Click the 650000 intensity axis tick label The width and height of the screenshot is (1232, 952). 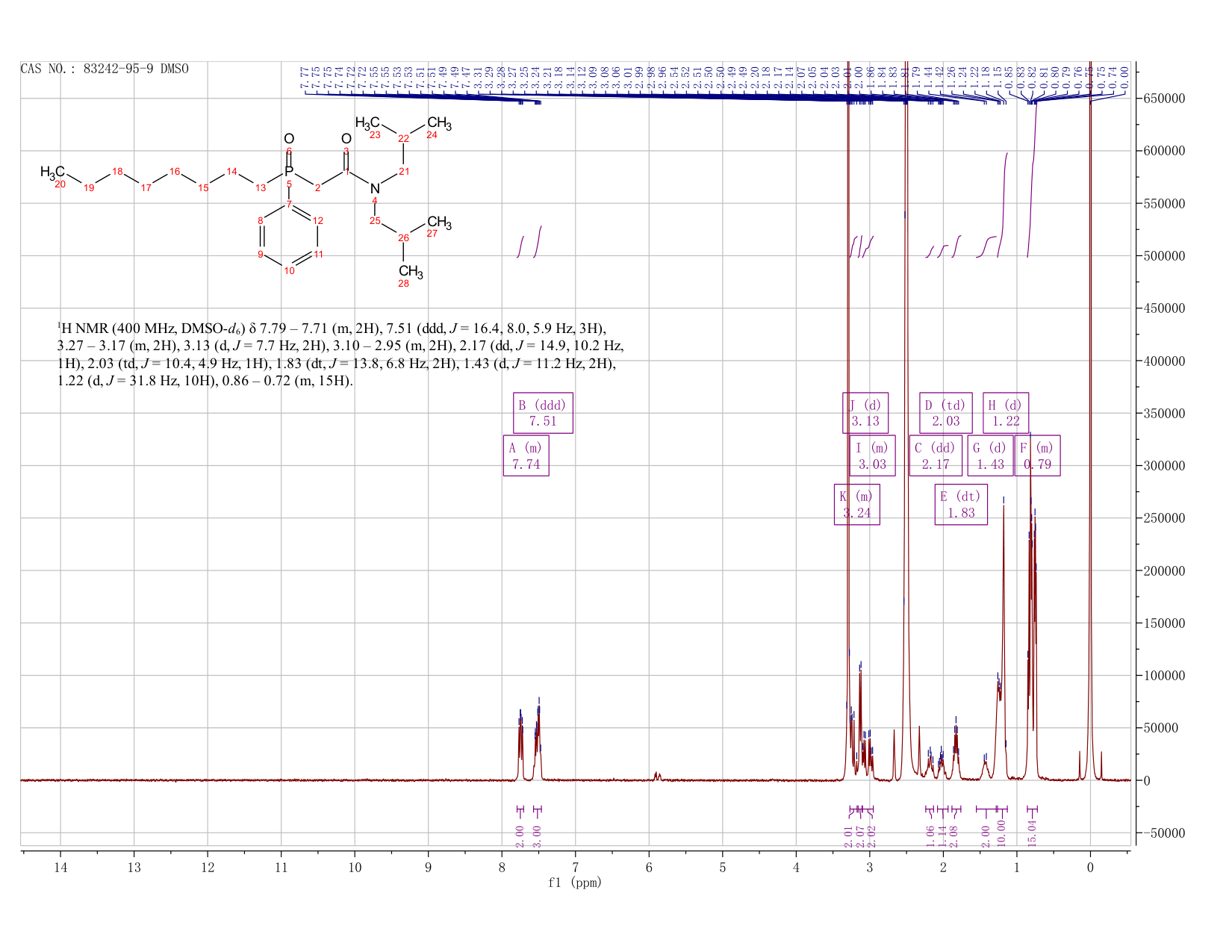pos(1164,99)
